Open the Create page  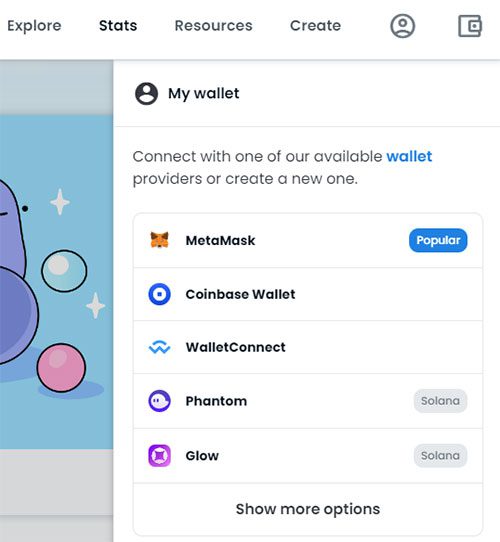[315, 26]
